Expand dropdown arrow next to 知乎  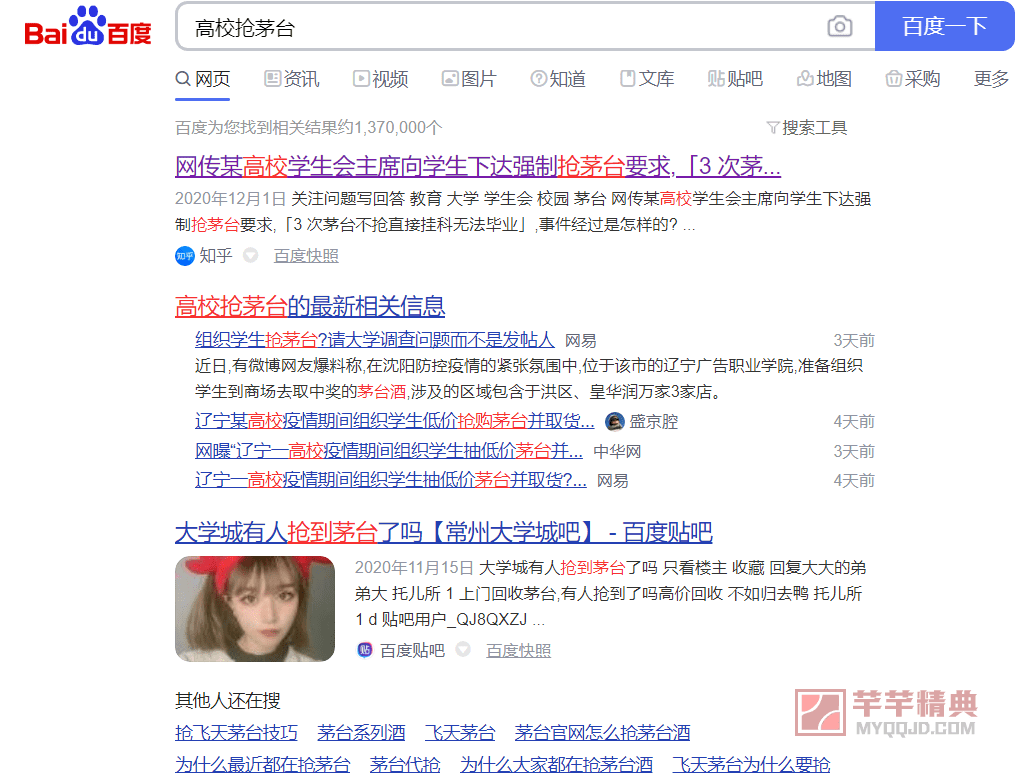(251, 256)
